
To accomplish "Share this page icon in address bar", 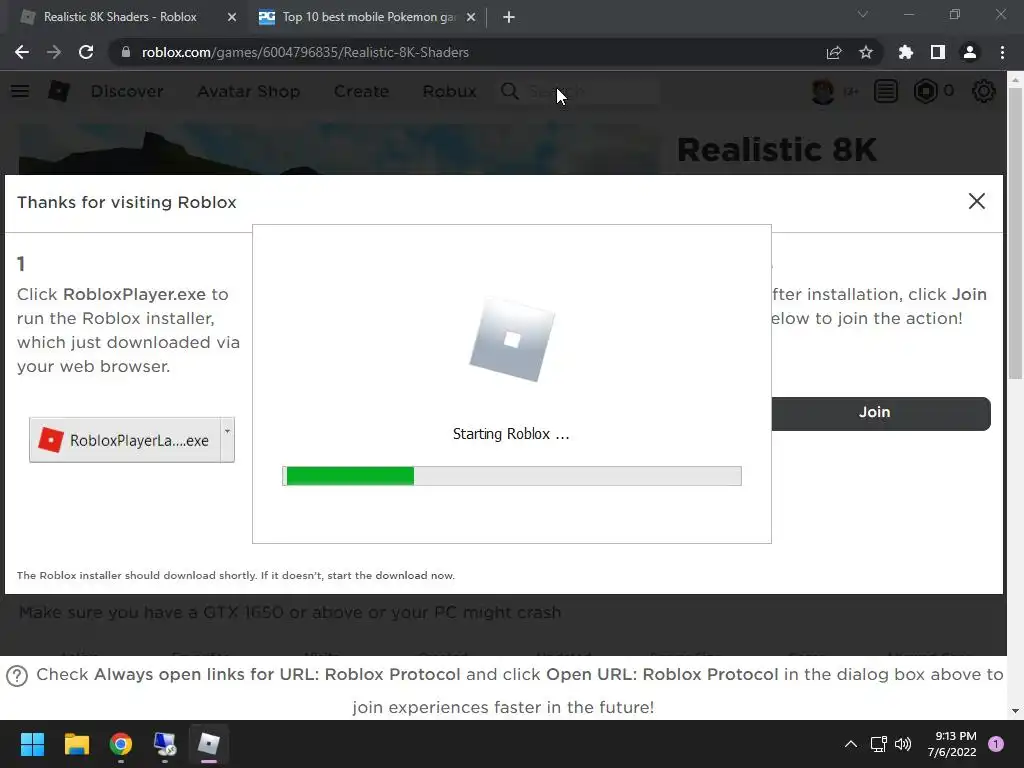I will [834, 52].
